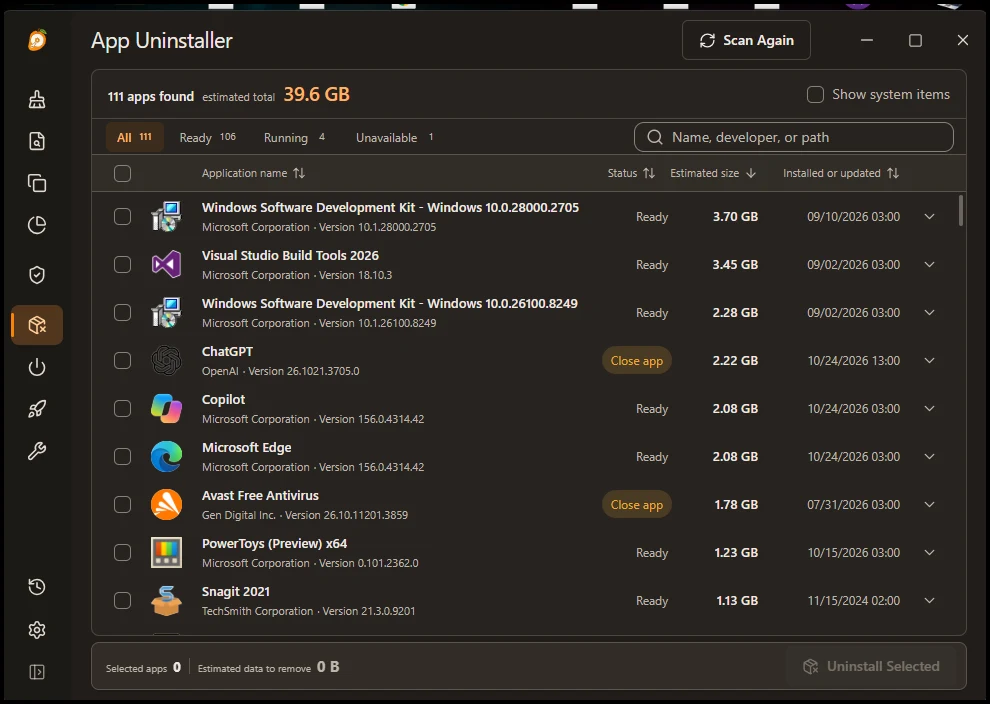This screenshot has height=704, width=990.
Task: Open the shield protection icon in the sidebar
Action: 37,275
